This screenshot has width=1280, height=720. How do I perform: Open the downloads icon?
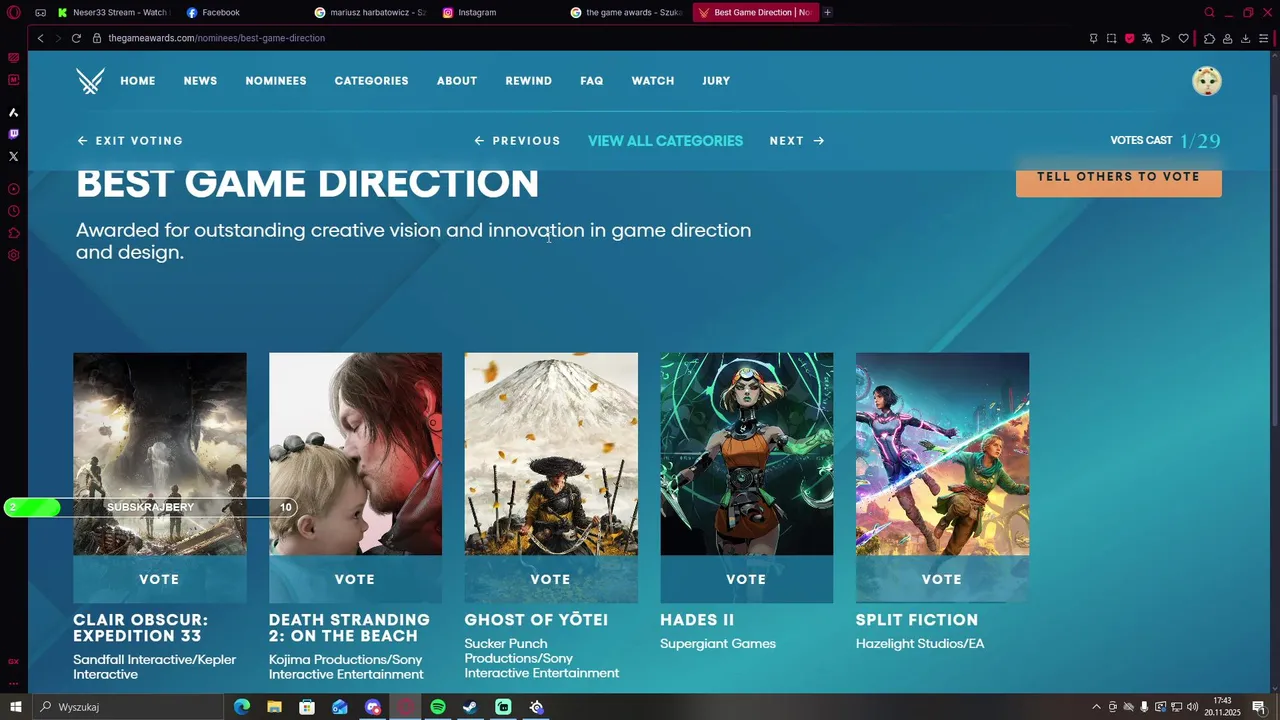(1245, 38)
